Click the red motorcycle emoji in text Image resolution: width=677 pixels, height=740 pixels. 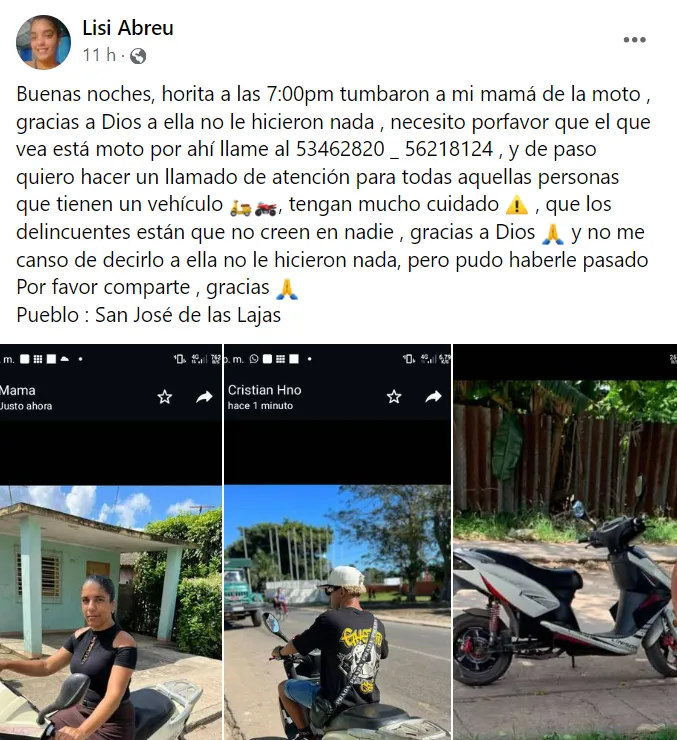pos(266,207)
